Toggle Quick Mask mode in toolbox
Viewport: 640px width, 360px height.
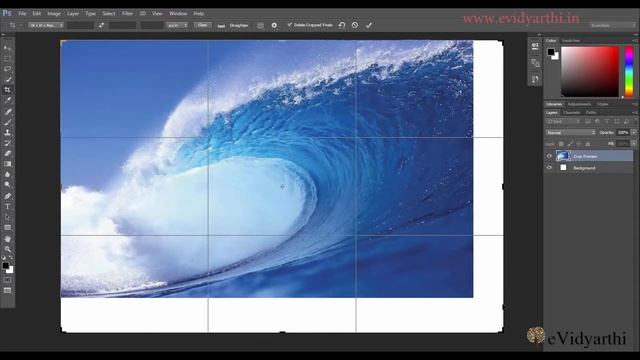coord(7,280)
